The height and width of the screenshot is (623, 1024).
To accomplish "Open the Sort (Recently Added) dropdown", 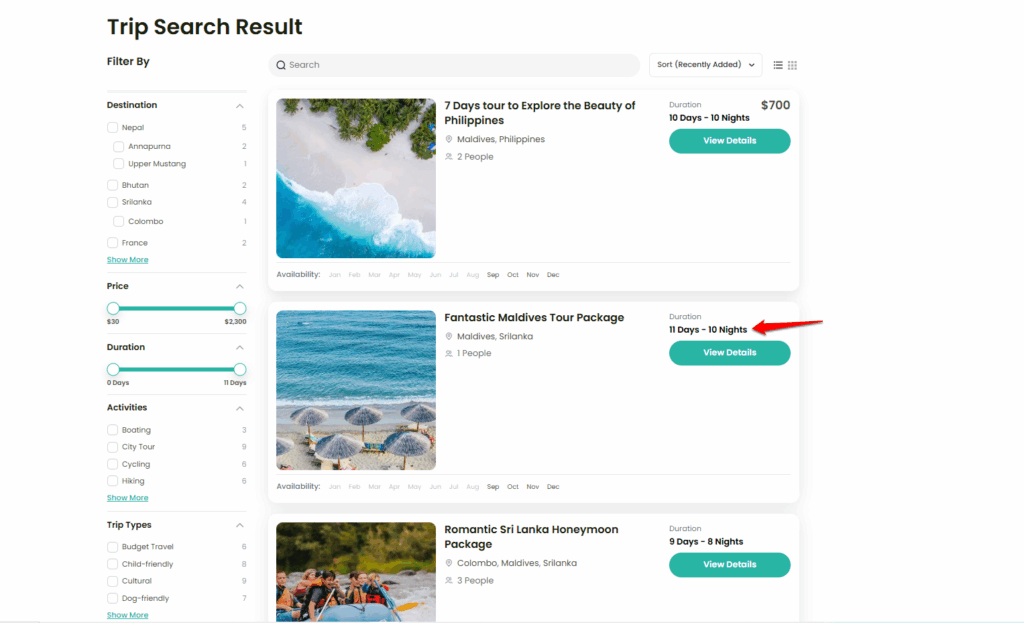I will (705, 65).
